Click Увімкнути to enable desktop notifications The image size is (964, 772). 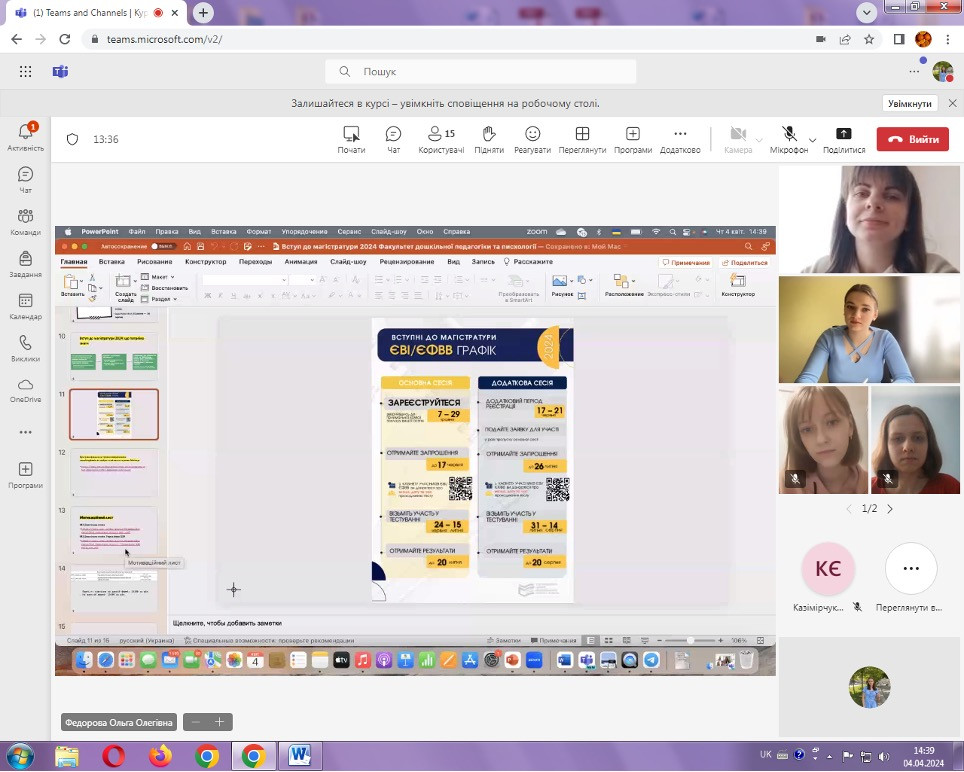(x=910, y=103)
